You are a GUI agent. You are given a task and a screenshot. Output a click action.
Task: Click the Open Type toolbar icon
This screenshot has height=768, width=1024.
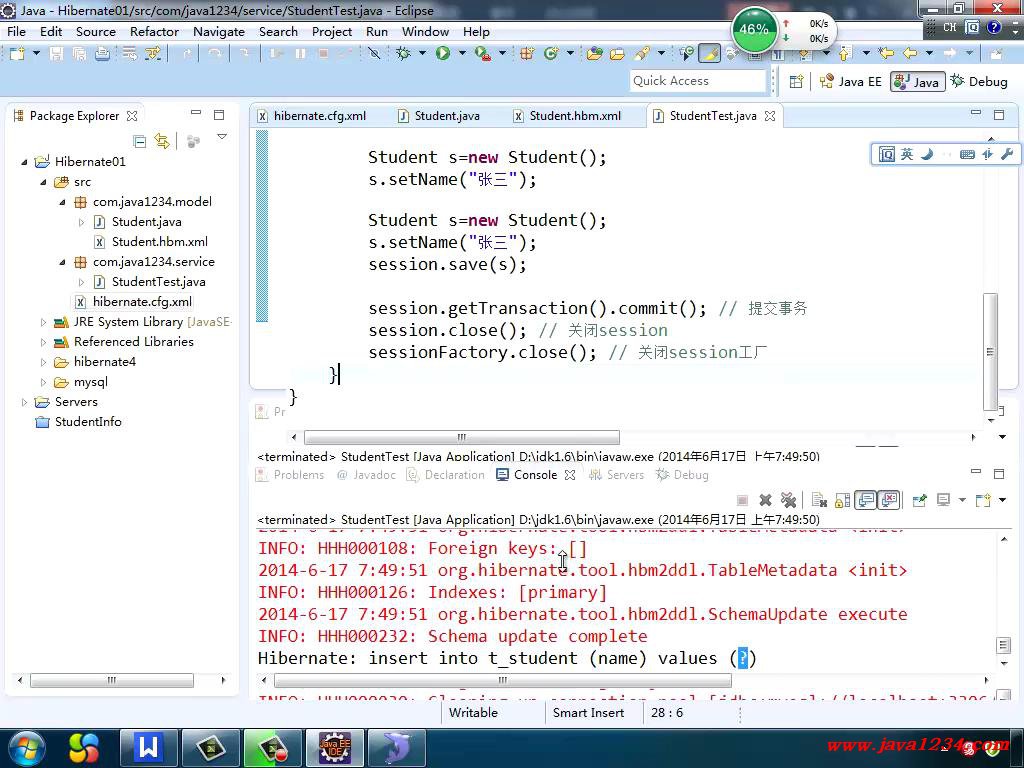pos(594,54)
